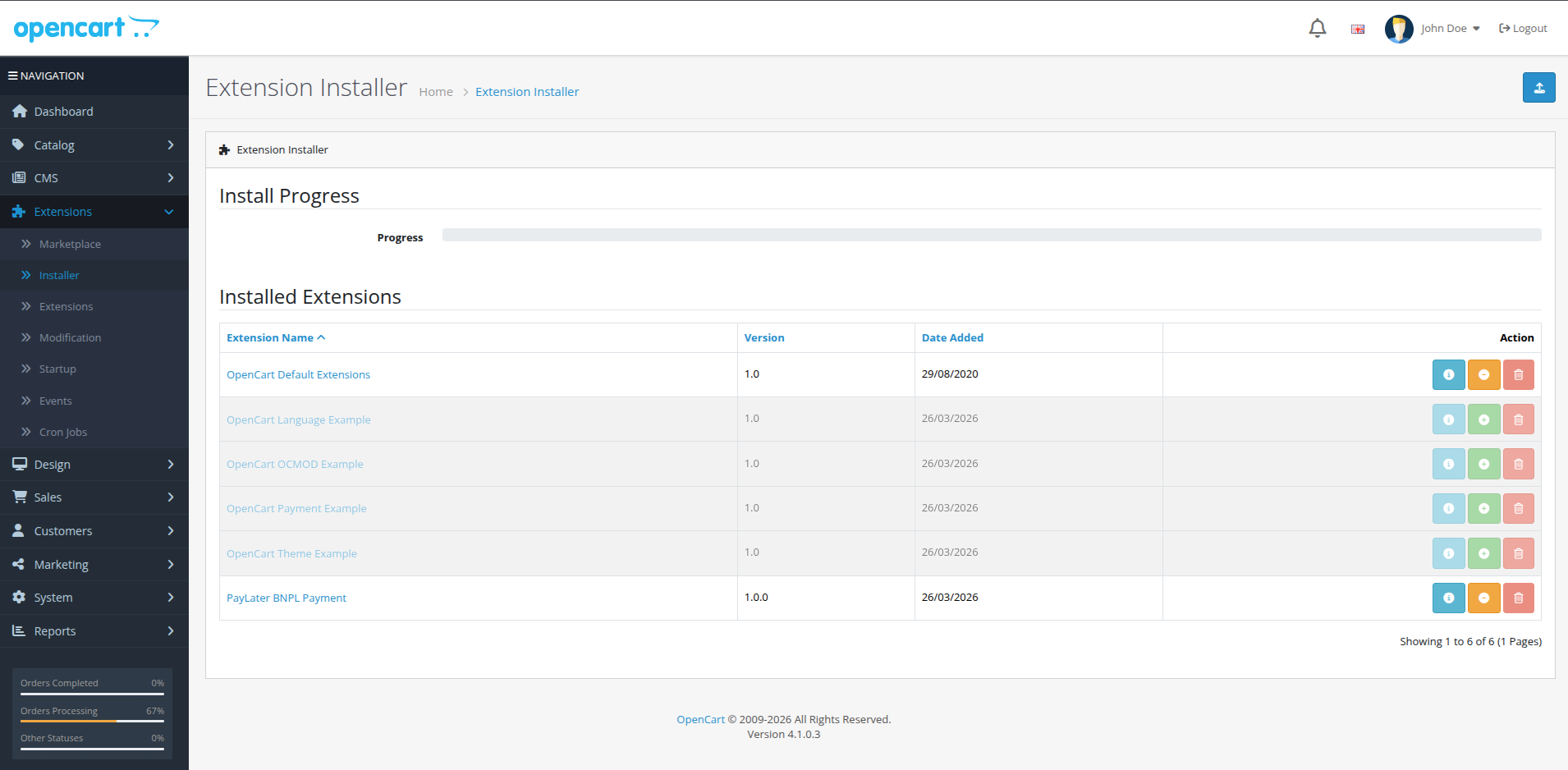
Task: Install OpenCart Theme Example
Action: tap(1484, 553)
